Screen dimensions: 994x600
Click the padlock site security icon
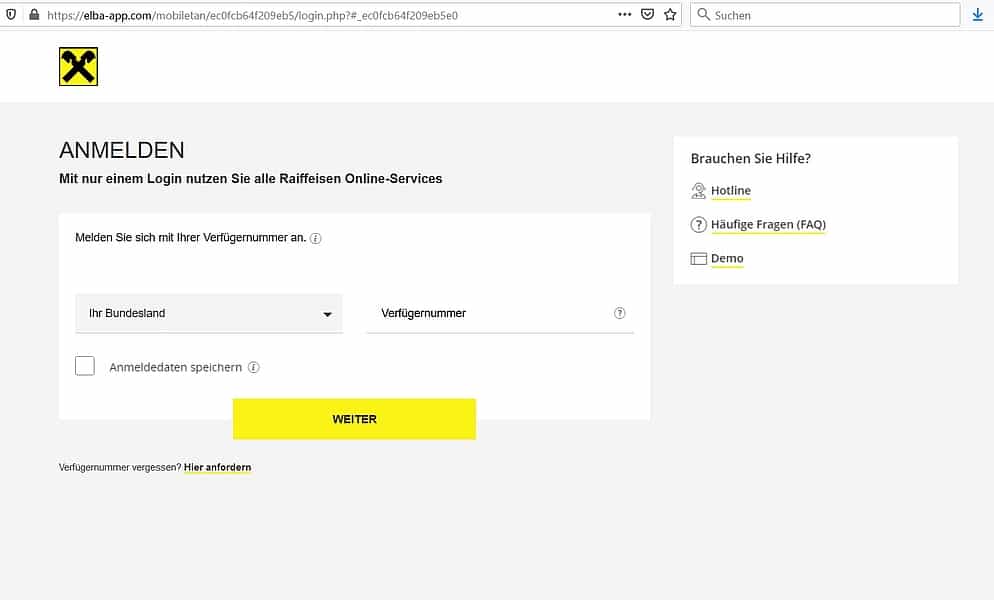coord(34,14)
